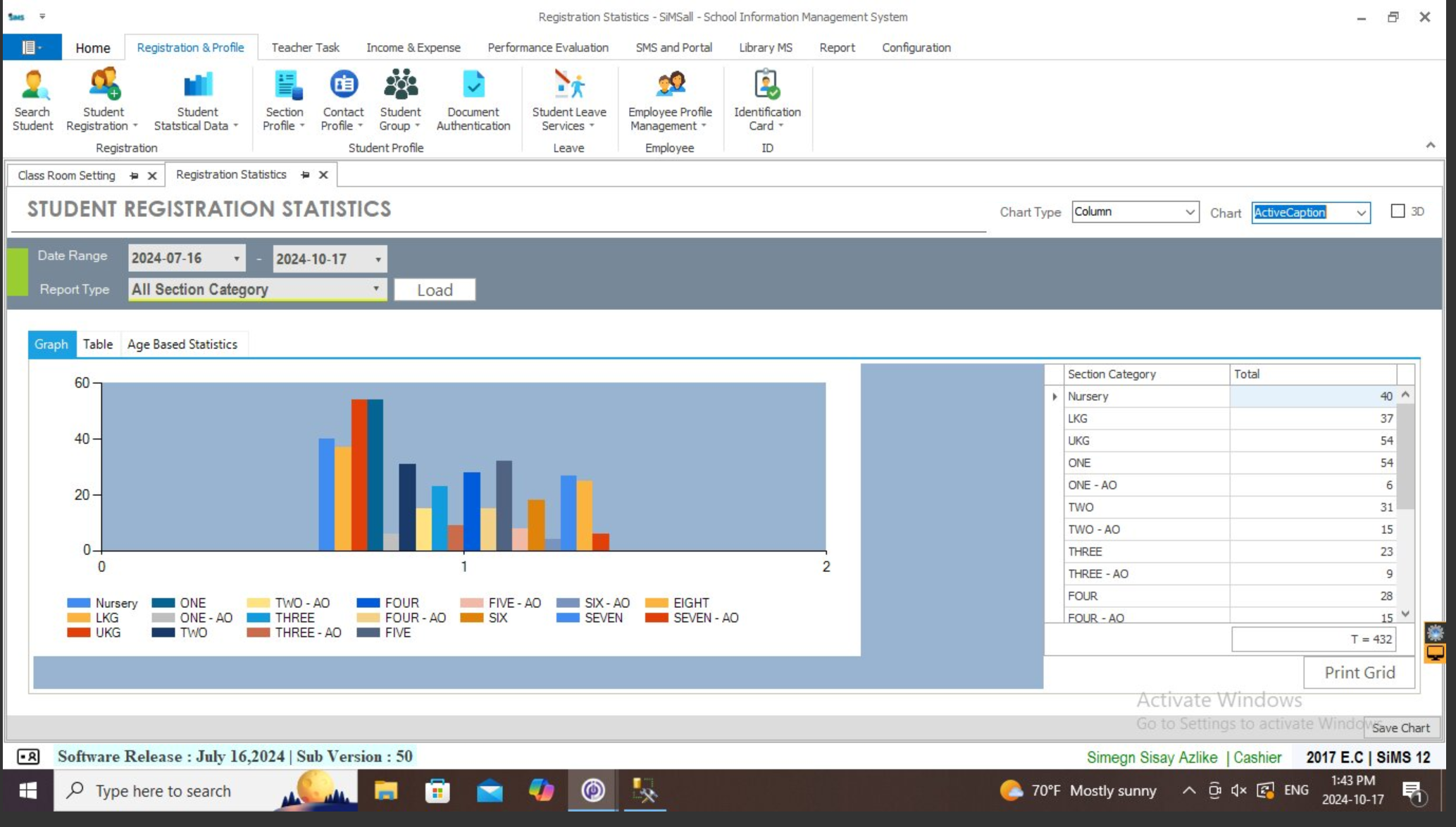This screenshot has height=827, width=1456.
Task: Click the UKG legend color swatch
Action: (x=78, y=633)
